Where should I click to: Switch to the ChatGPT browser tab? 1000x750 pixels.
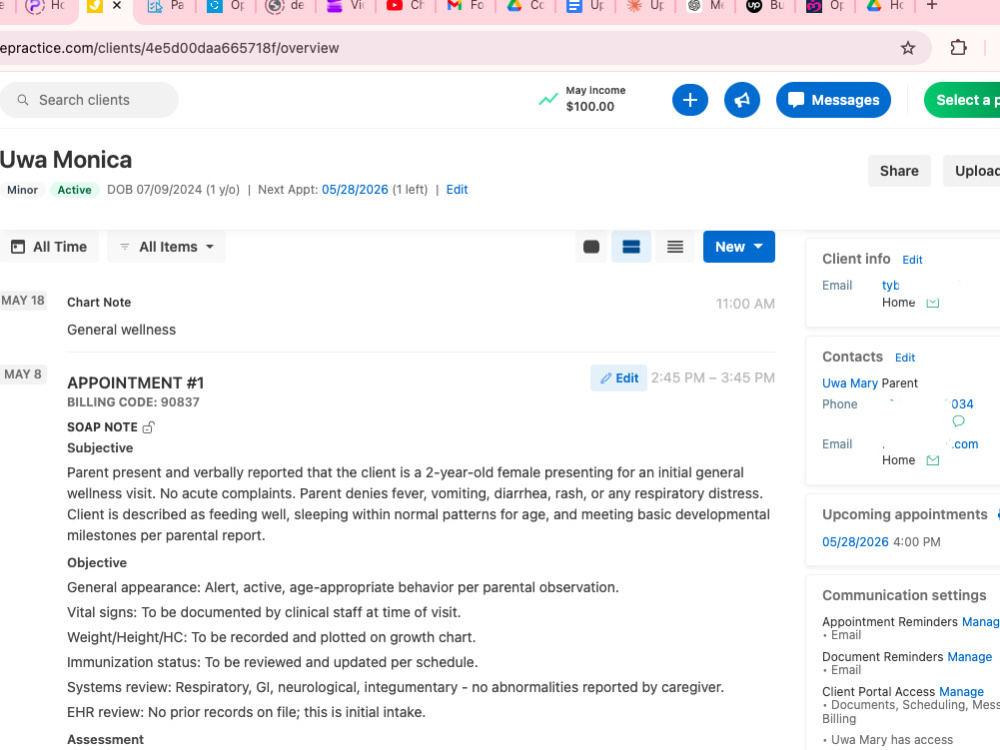705,6
